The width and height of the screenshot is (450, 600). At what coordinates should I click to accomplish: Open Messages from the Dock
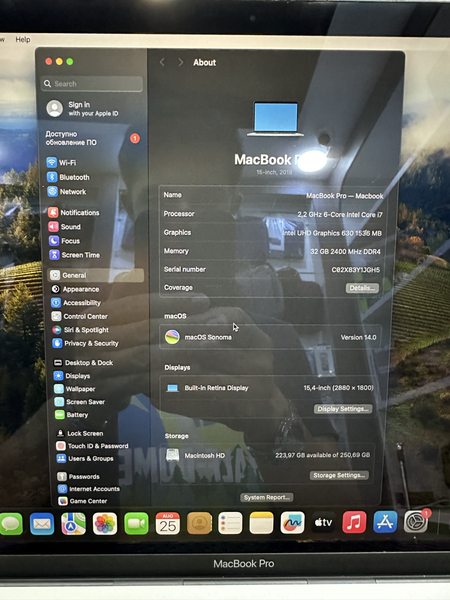point(11,523)
